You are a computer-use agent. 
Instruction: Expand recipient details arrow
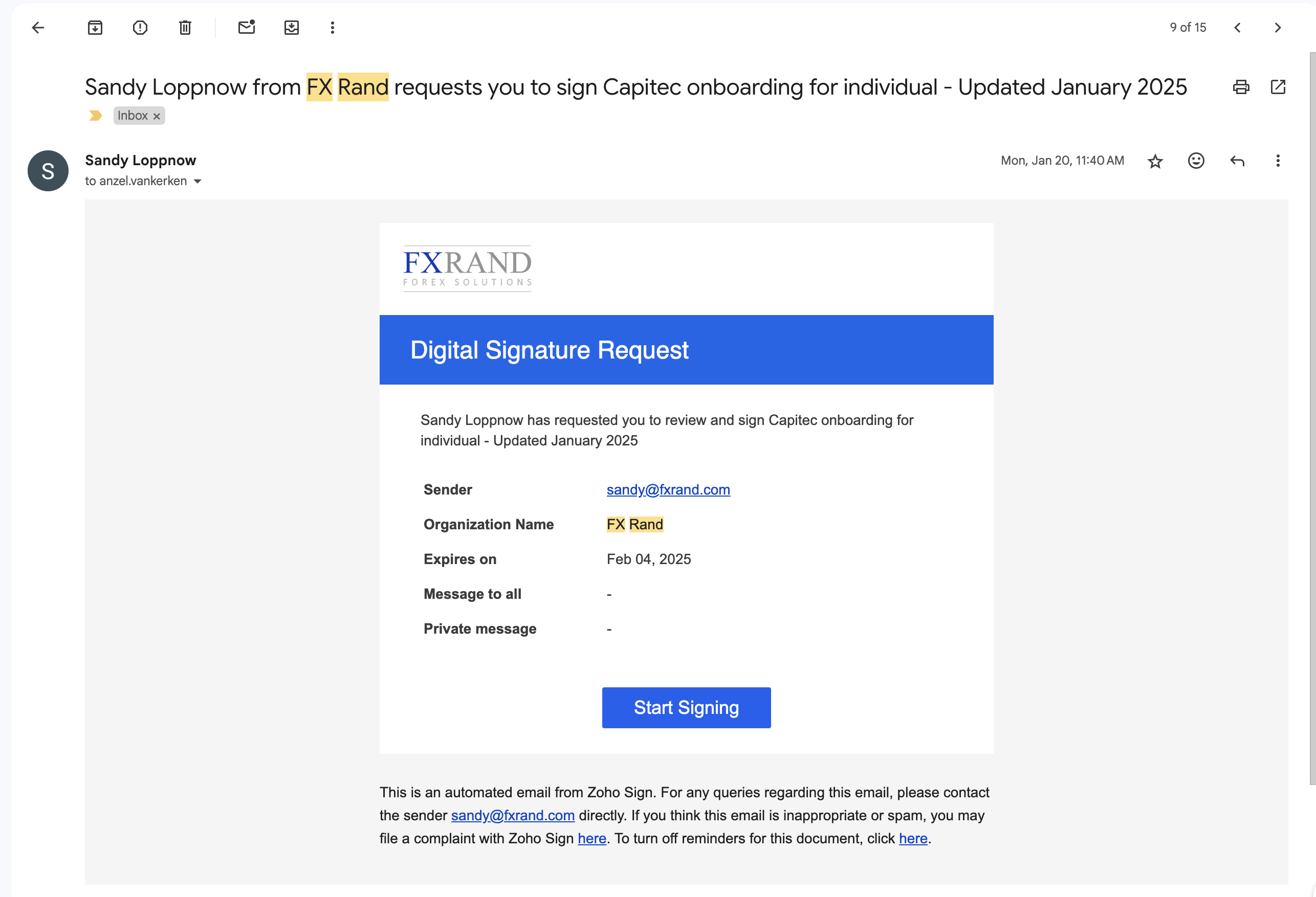click(198, 182)
